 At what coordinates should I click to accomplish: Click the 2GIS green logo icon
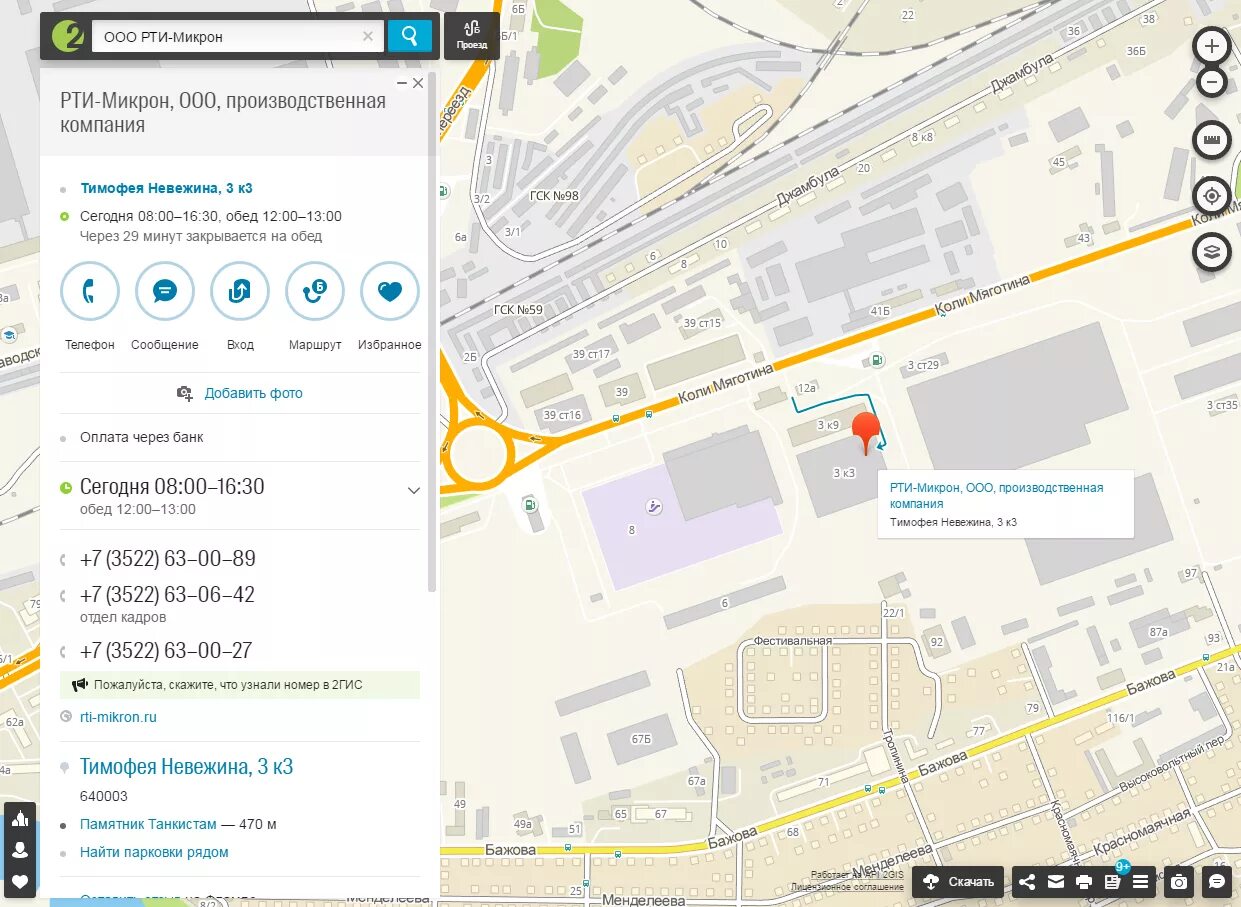[67, 36]
